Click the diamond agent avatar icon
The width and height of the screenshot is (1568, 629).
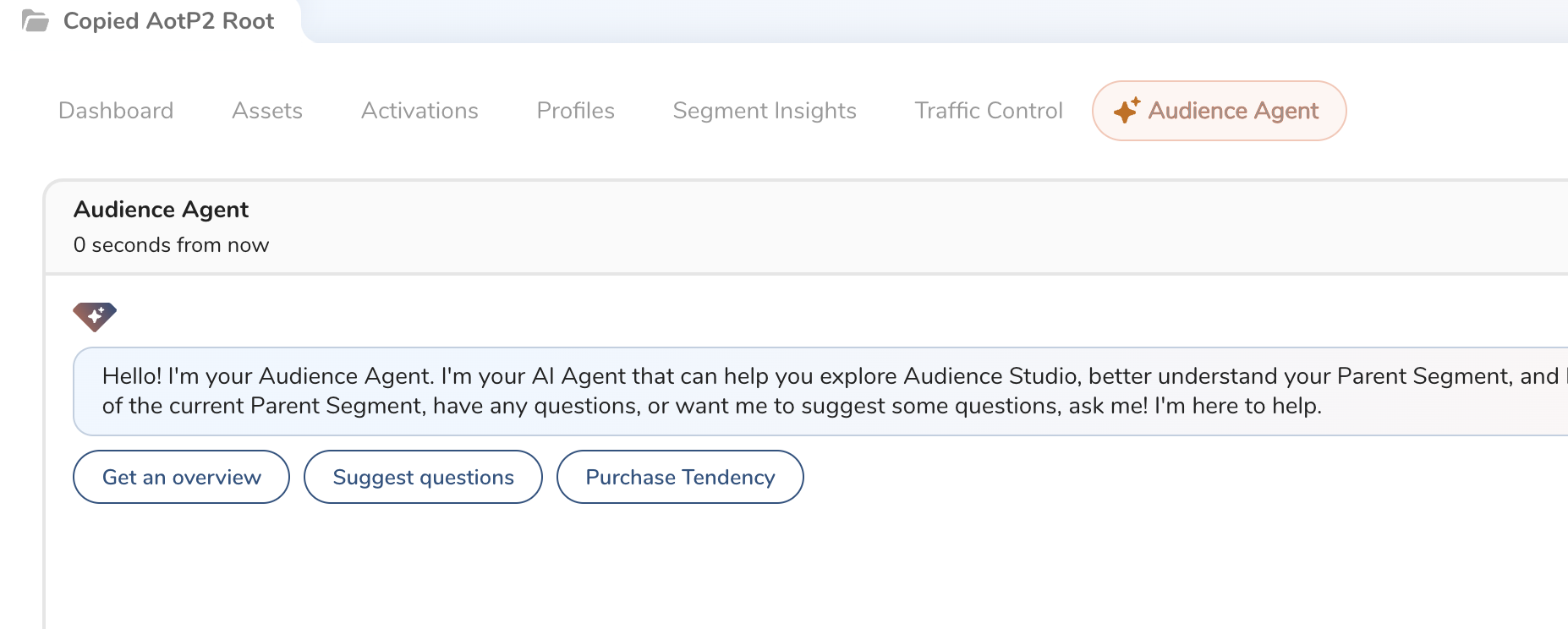[x=95, y=316]
